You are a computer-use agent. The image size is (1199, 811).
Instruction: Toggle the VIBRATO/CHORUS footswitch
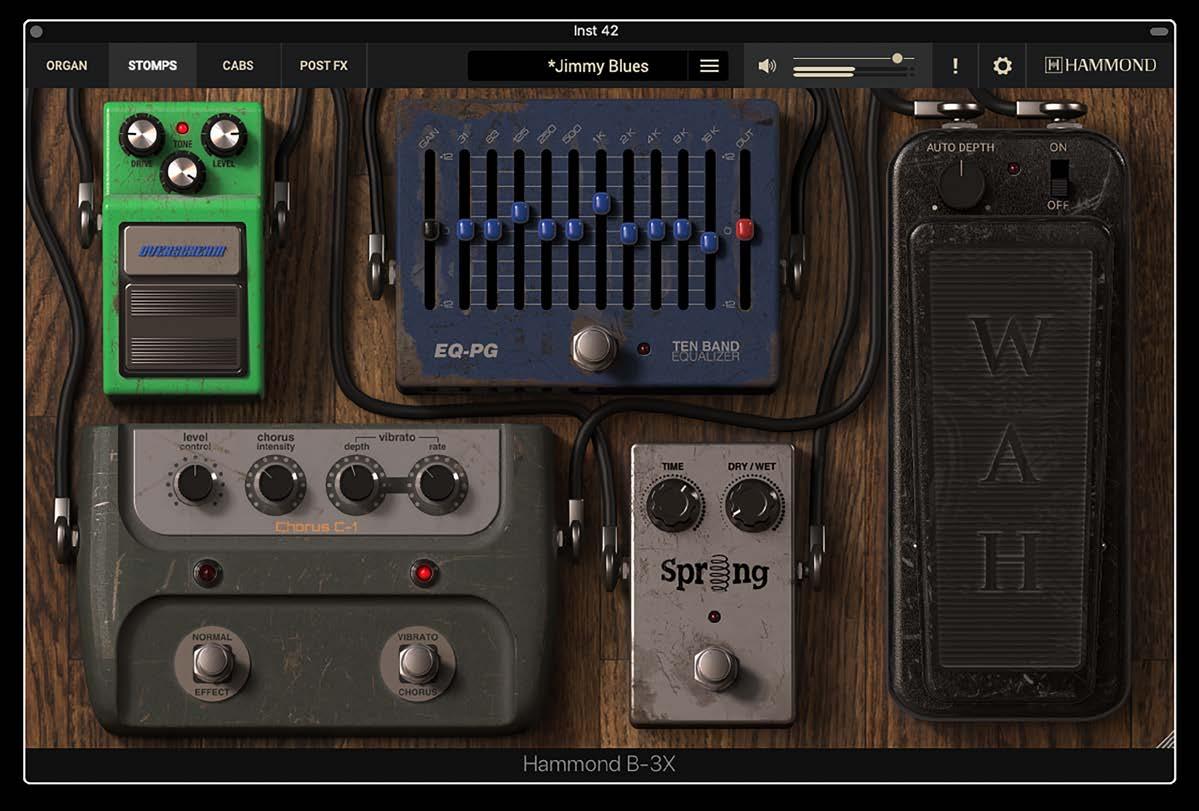(418, 663)
